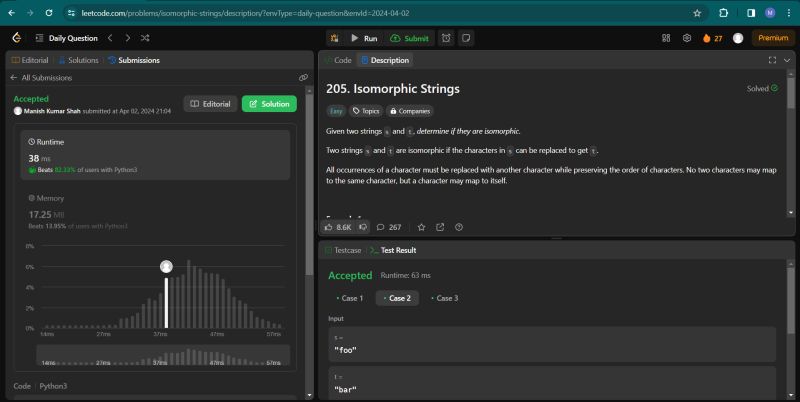Select test Case 1
800x402 pixels.
350,298
